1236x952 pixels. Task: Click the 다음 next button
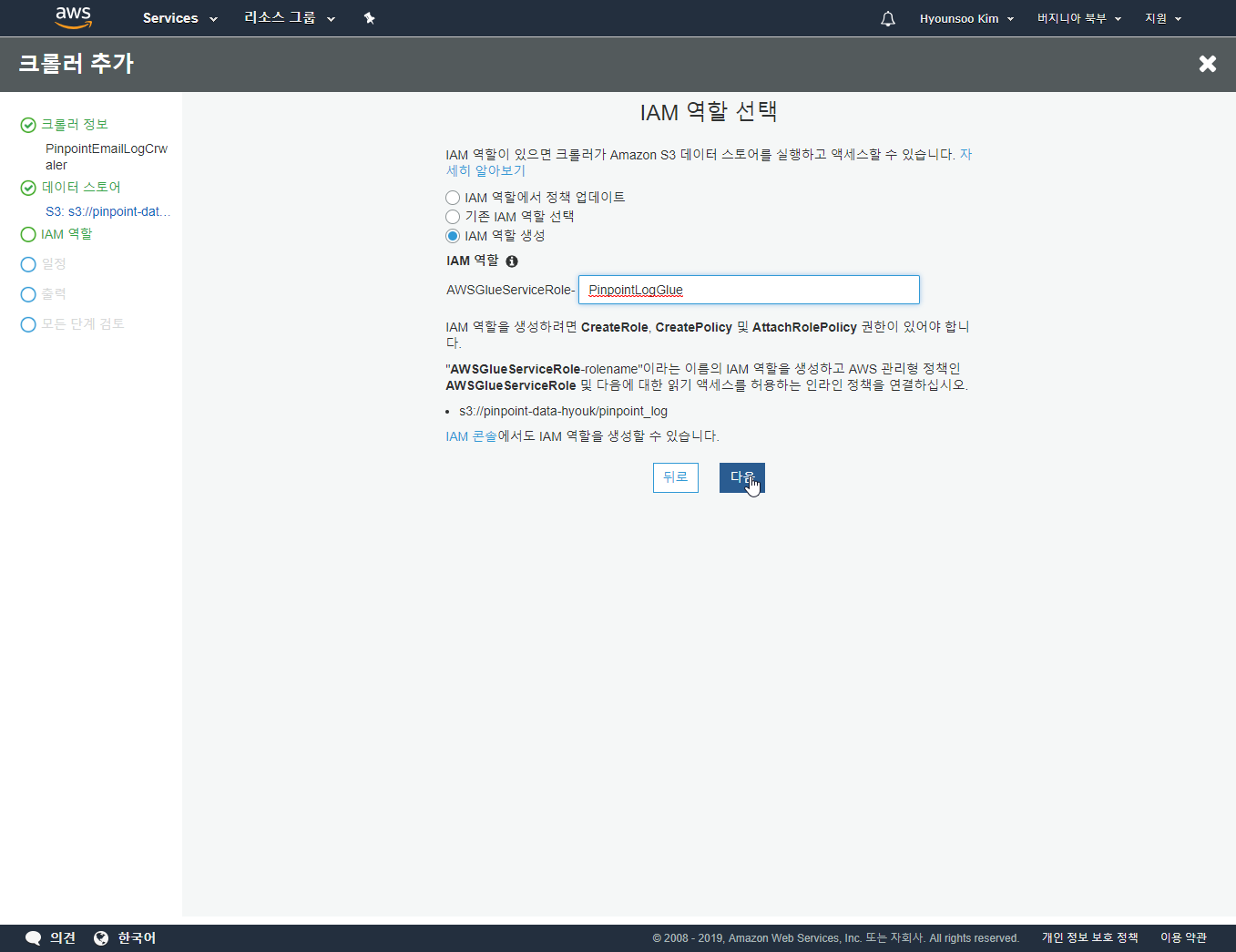(742, 477)
